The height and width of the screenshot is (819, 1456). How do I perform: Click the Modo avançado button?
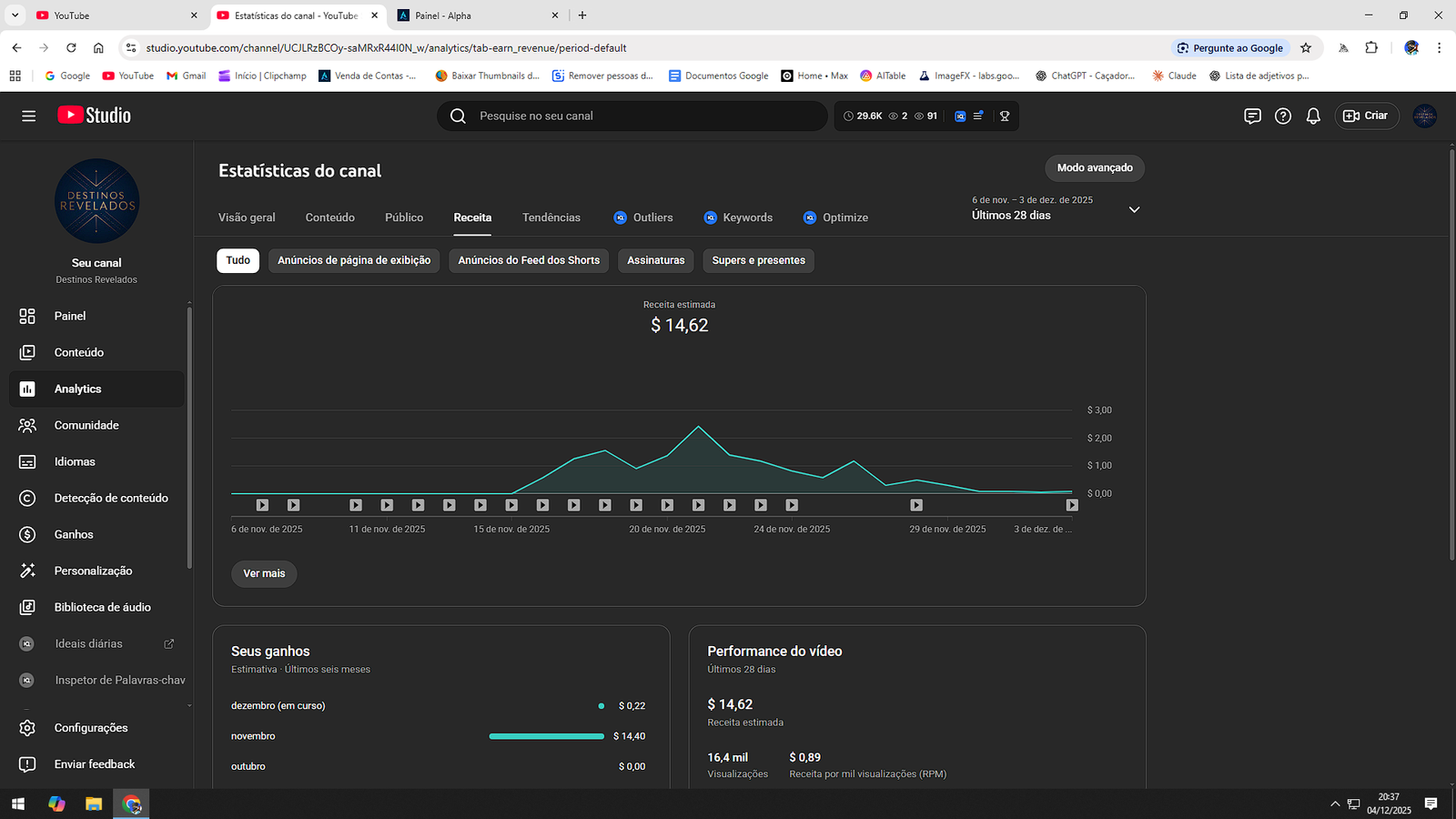pos(1095,168)
